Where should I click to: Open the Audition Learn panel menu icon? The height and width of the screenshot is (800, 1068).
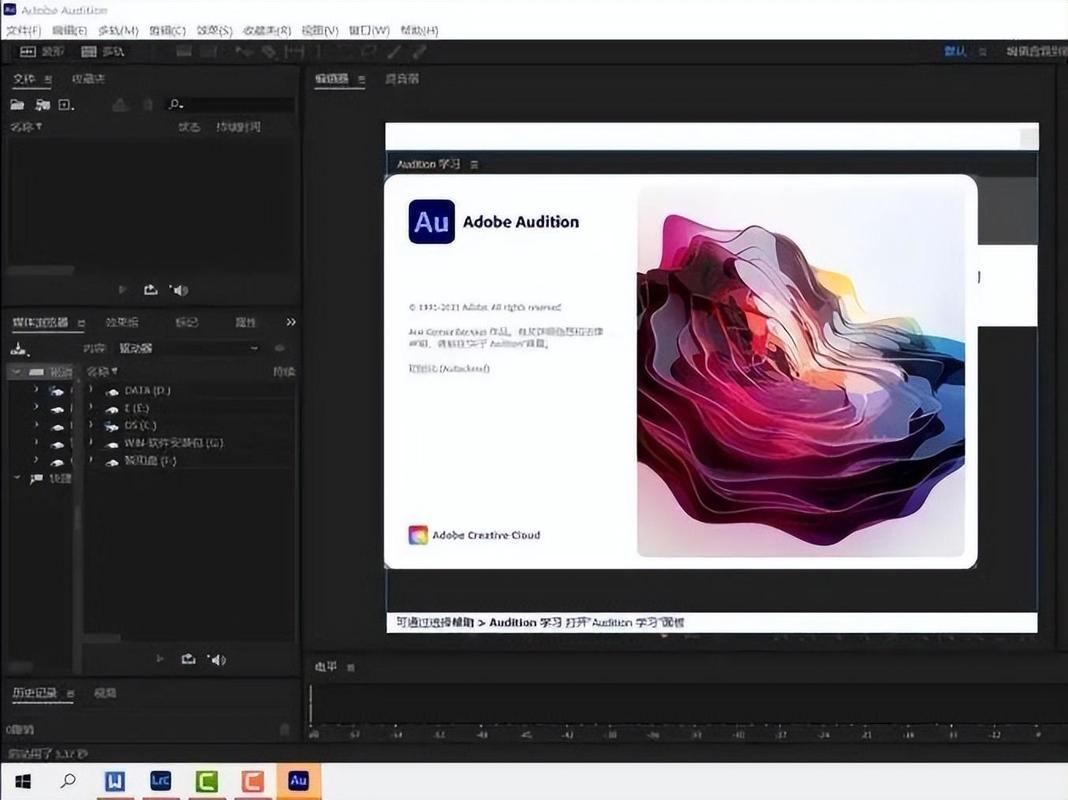[474, 165]
